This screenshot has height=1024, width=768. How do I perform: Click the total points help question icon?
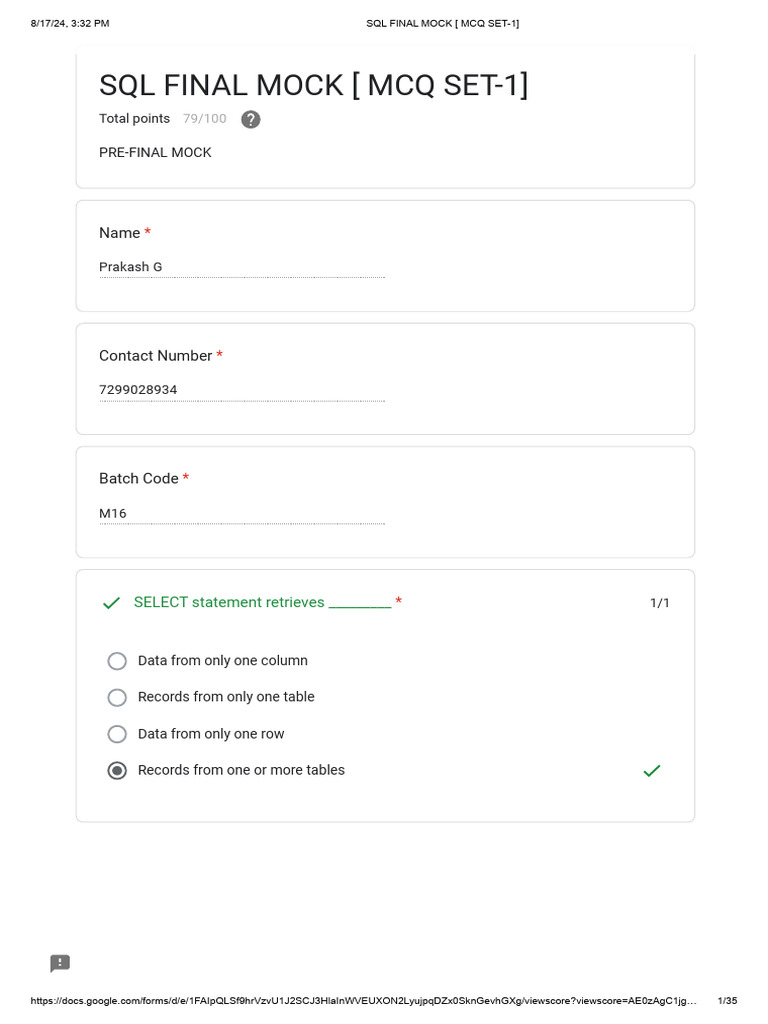251,119
